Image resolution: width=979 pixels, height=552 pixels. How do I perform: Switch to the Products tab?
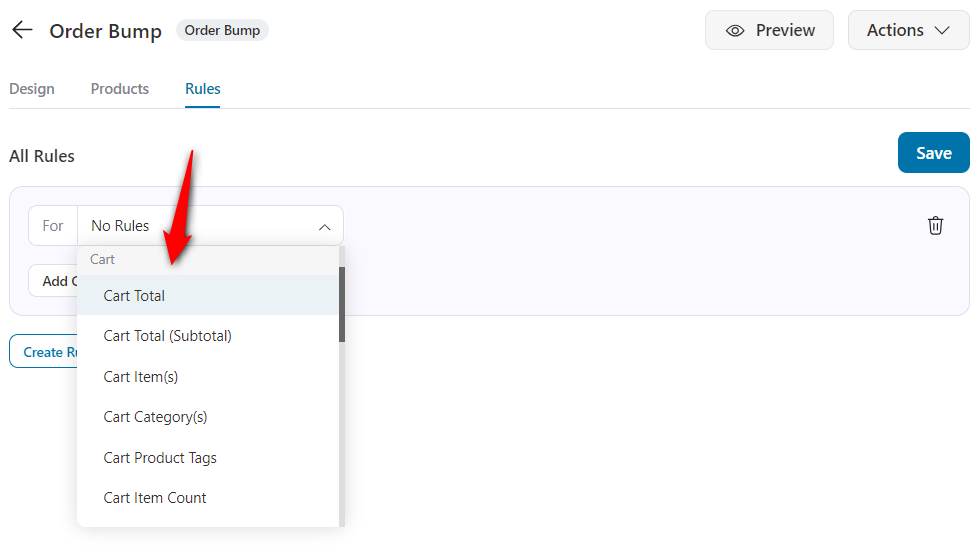point(120,89)
